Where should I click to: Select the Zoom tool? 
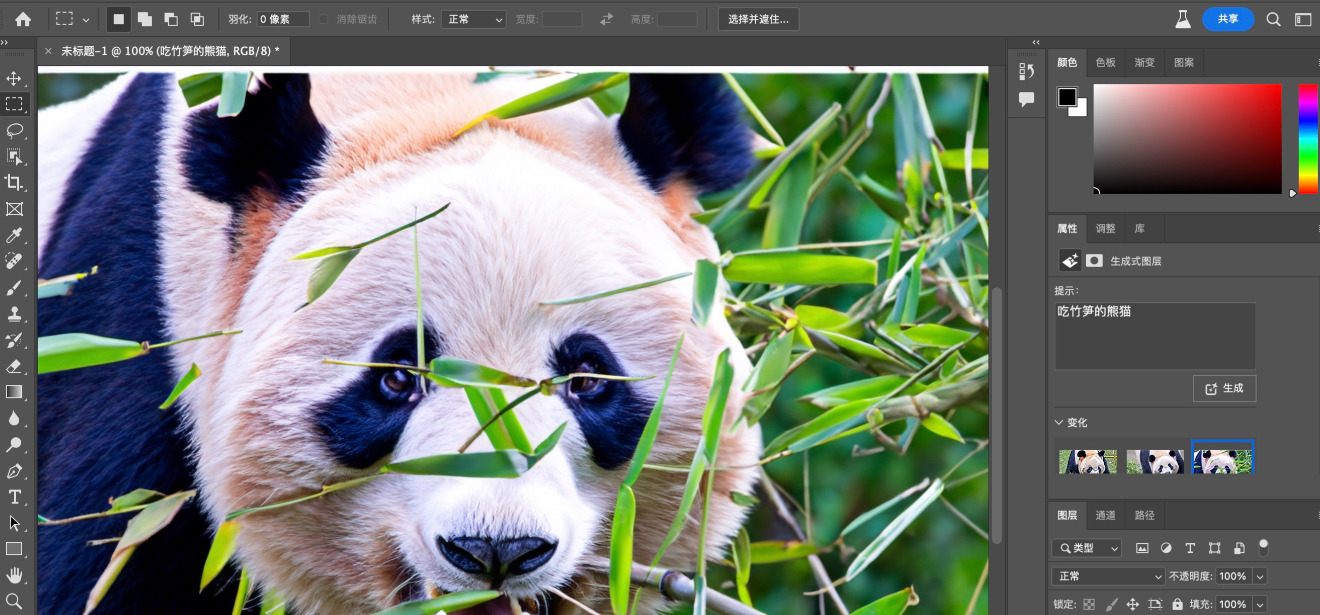(x=14, y=601)
